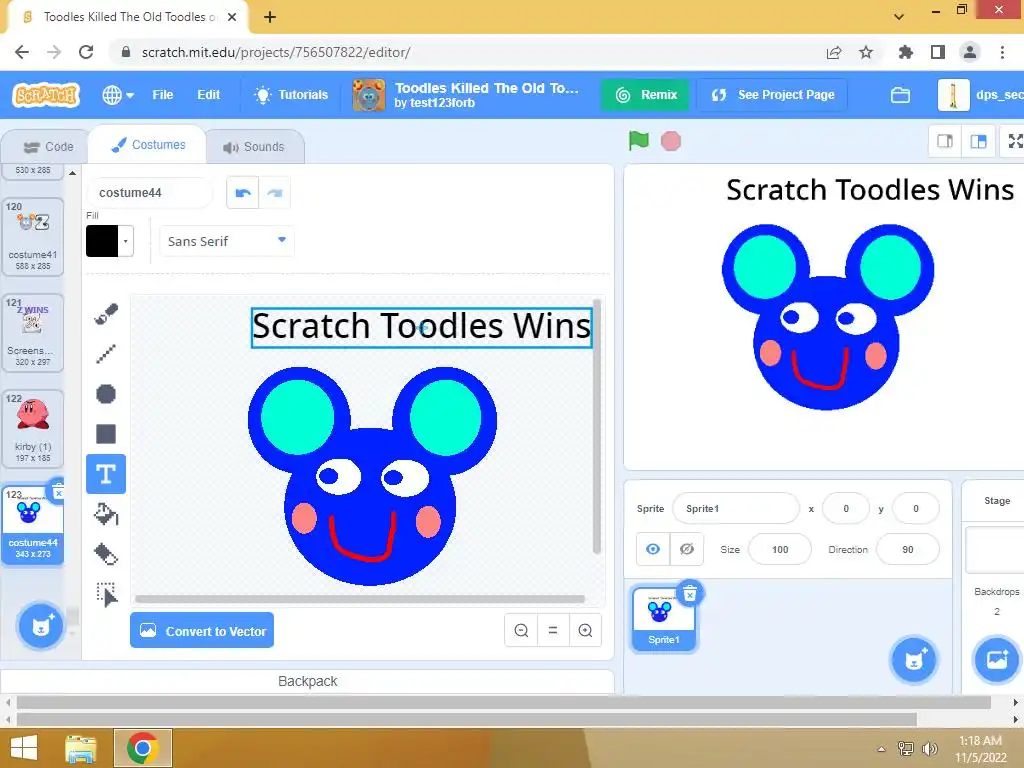Open the Sans Serif font dropdown

(227, 241)
